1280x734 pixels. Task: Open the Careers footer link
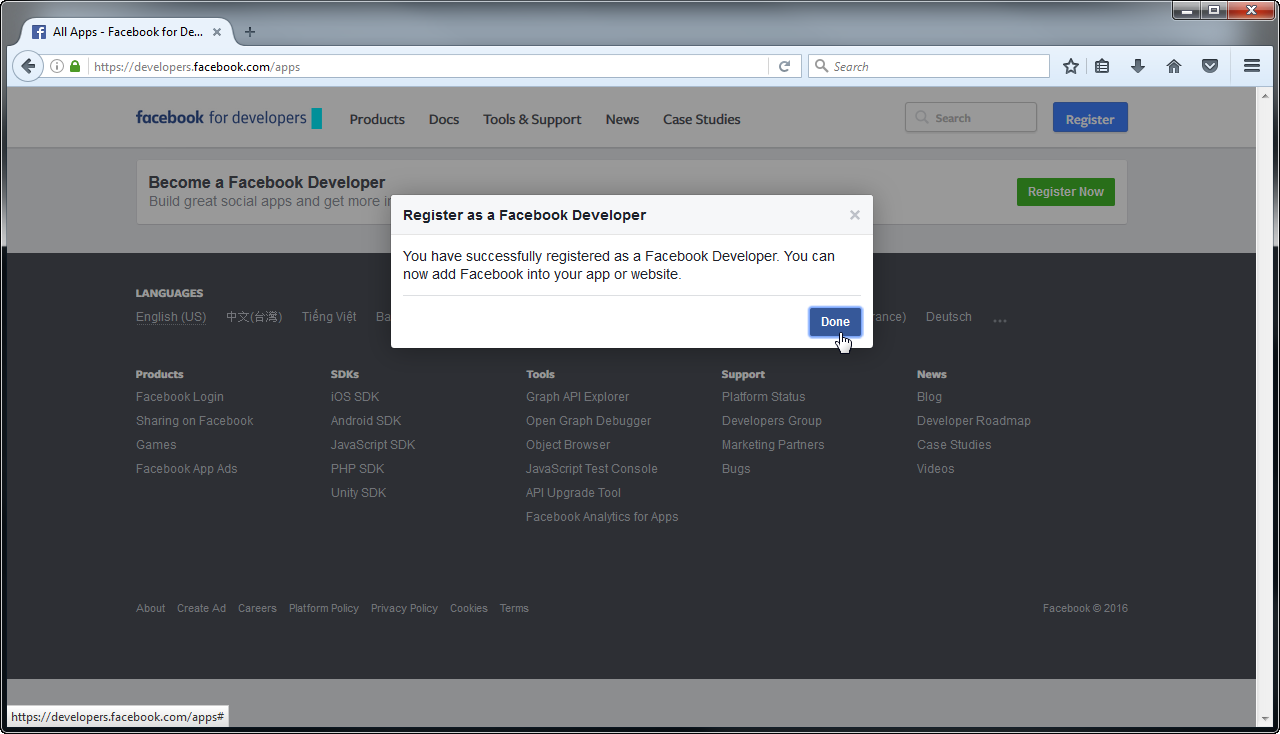pos(257,608)
